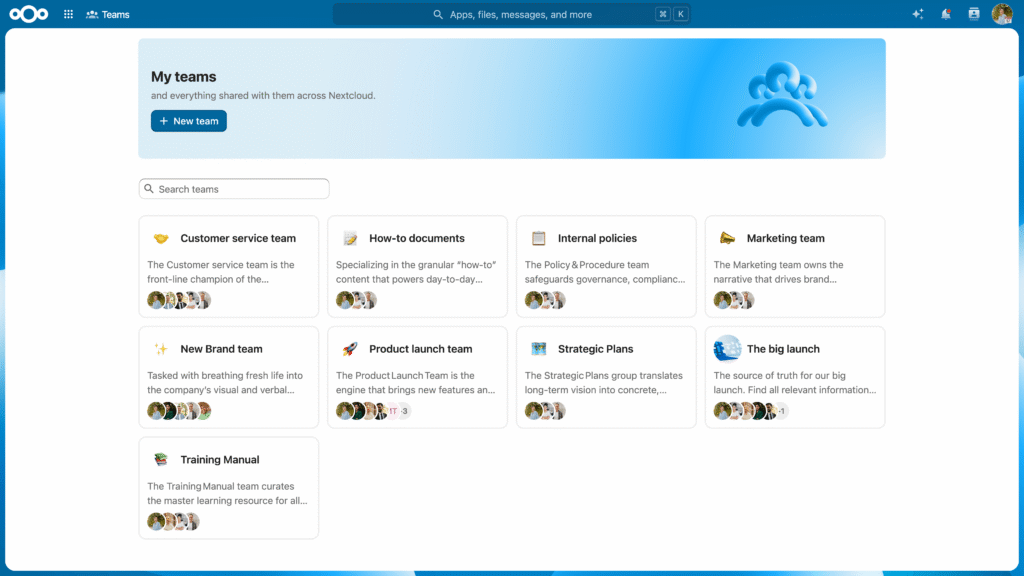Click The big launch wave avatar
Viewport: 1024px width, 576px height.
click(x=727, y=349)
